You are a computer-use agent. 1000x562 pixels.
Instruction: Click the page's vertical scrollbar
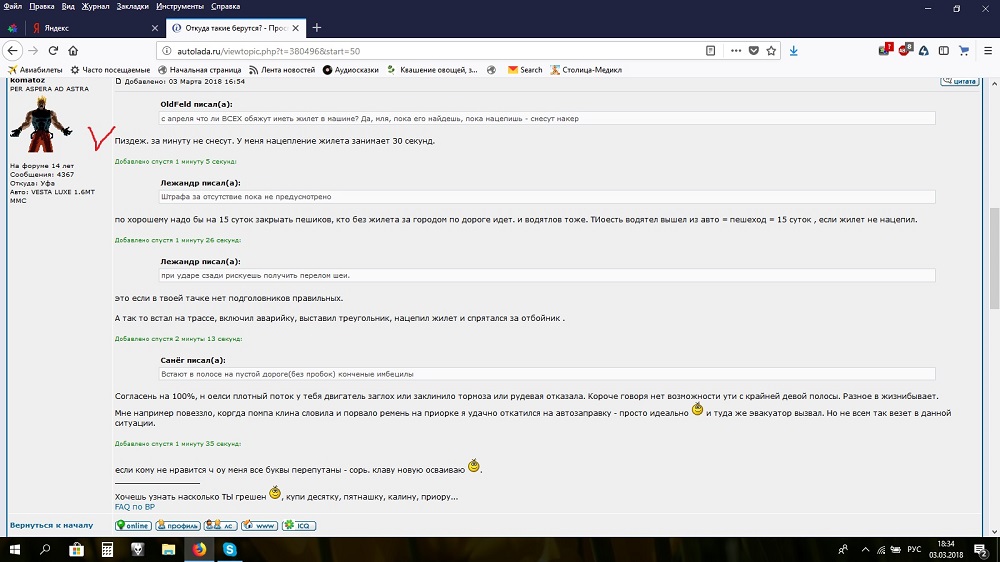[x=994, y=260]
